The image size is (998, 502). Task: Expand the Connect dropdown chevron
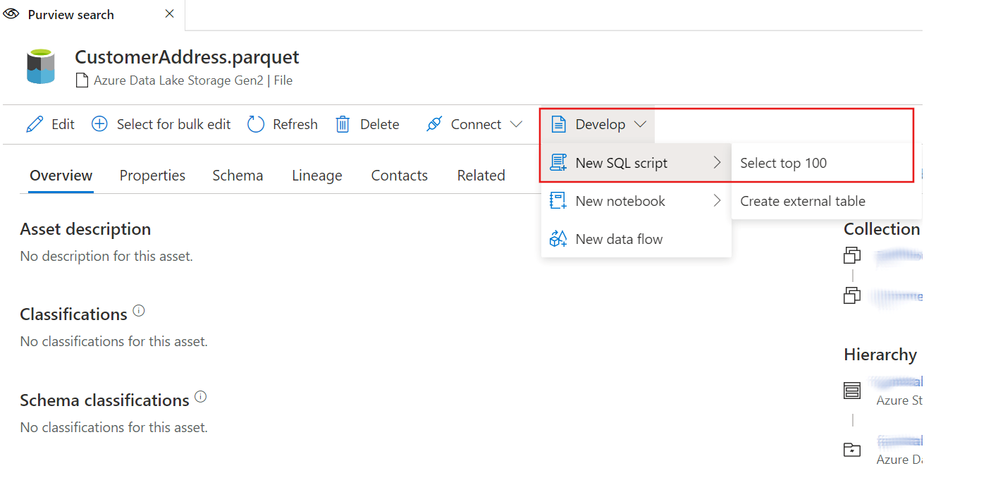click(516, 124)
